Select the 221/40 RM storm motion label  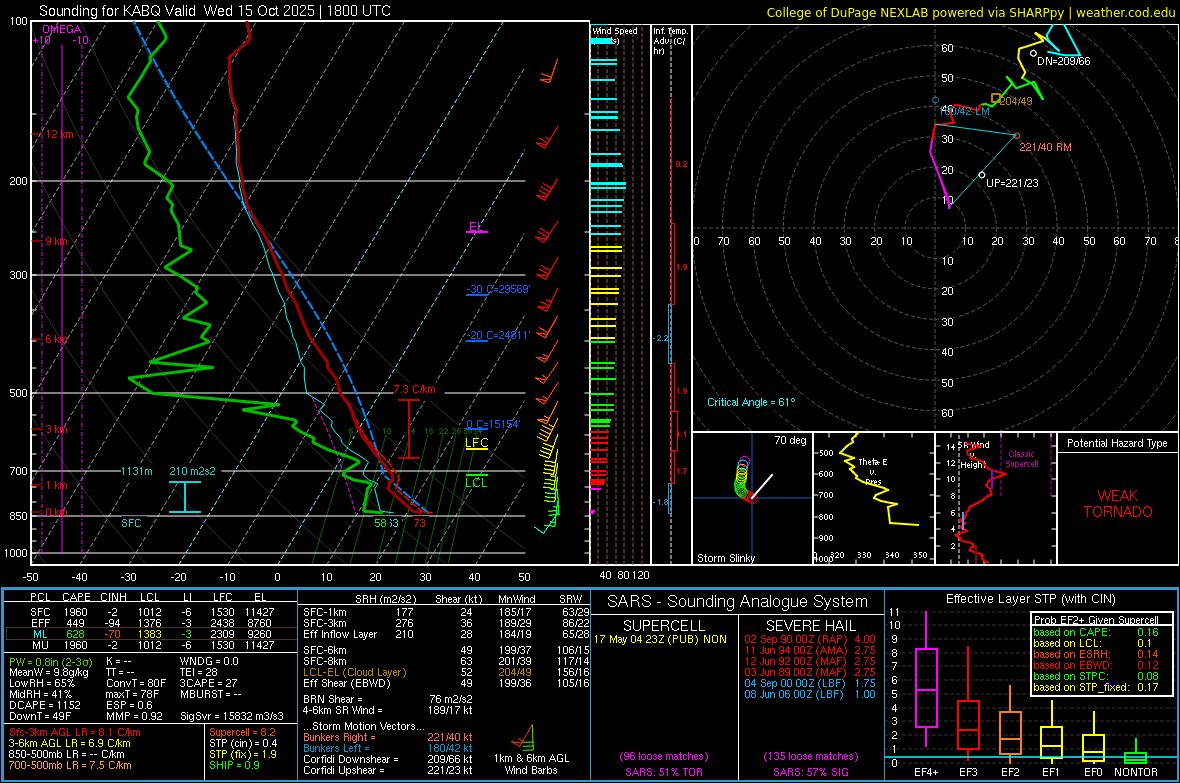point(1045,148)
